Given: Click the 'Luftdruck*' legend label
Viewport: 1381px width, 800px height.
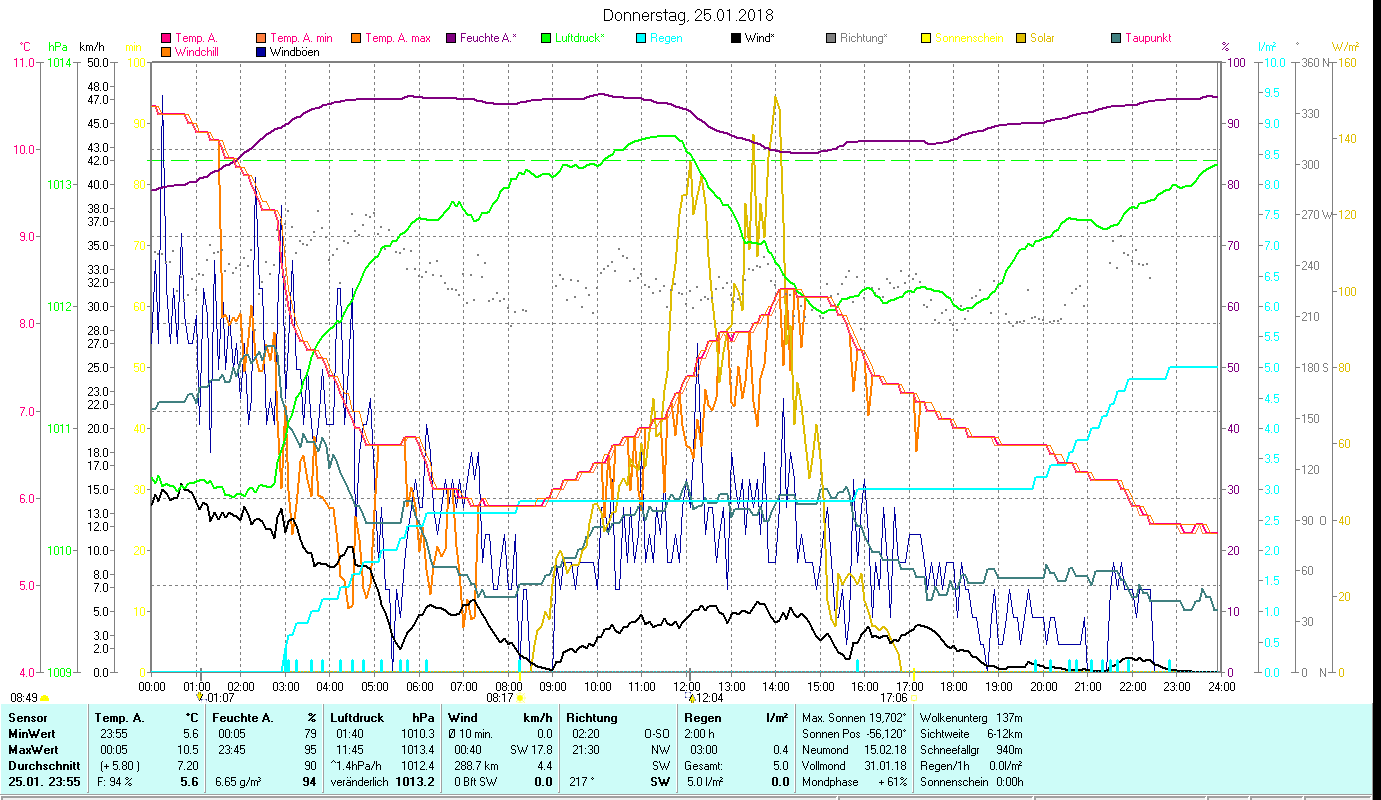Looking at the screenshot, I should [581, 39].
